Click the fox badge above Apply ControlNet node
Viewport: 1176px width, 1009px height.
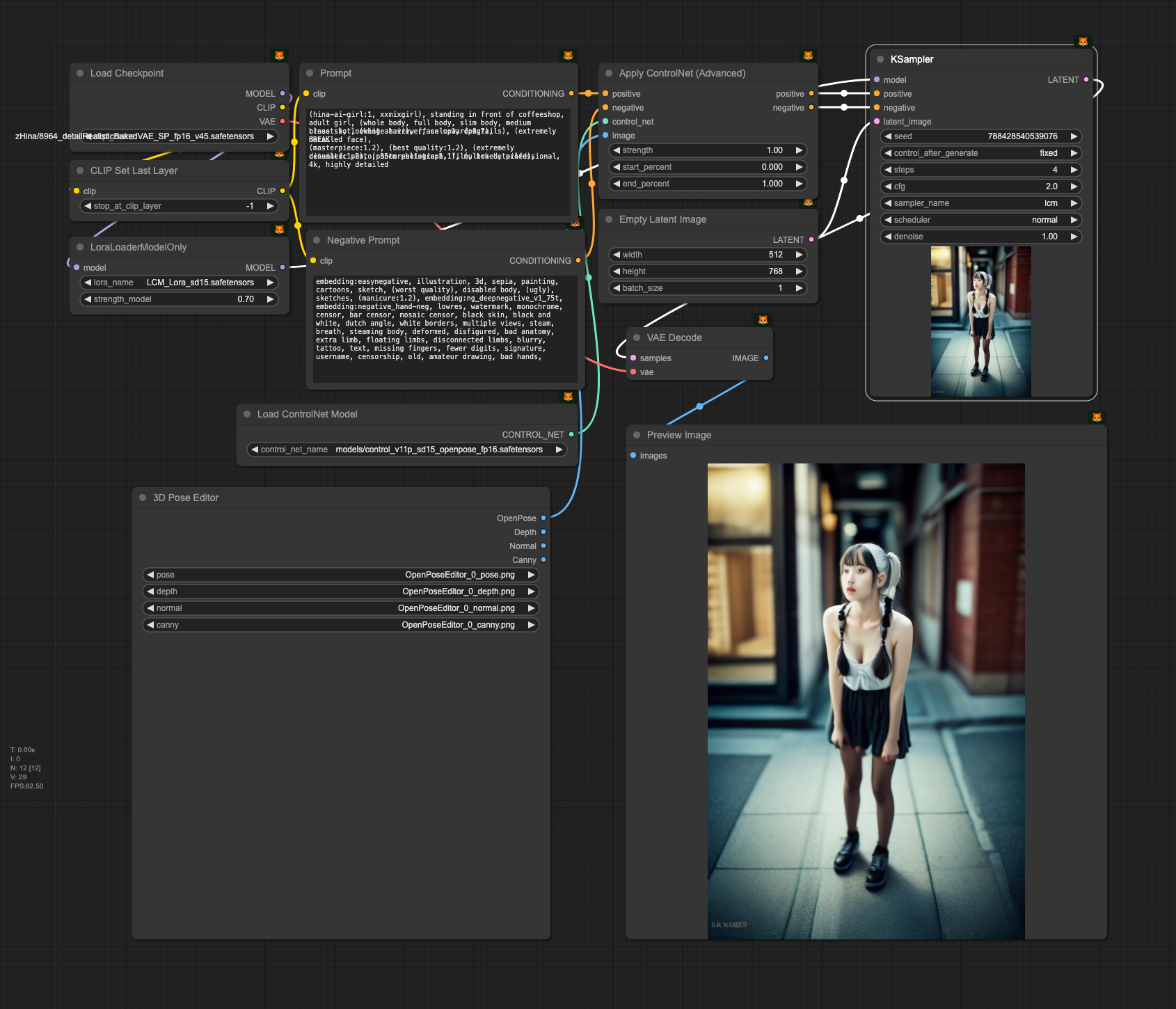click(x=808, y=56)
